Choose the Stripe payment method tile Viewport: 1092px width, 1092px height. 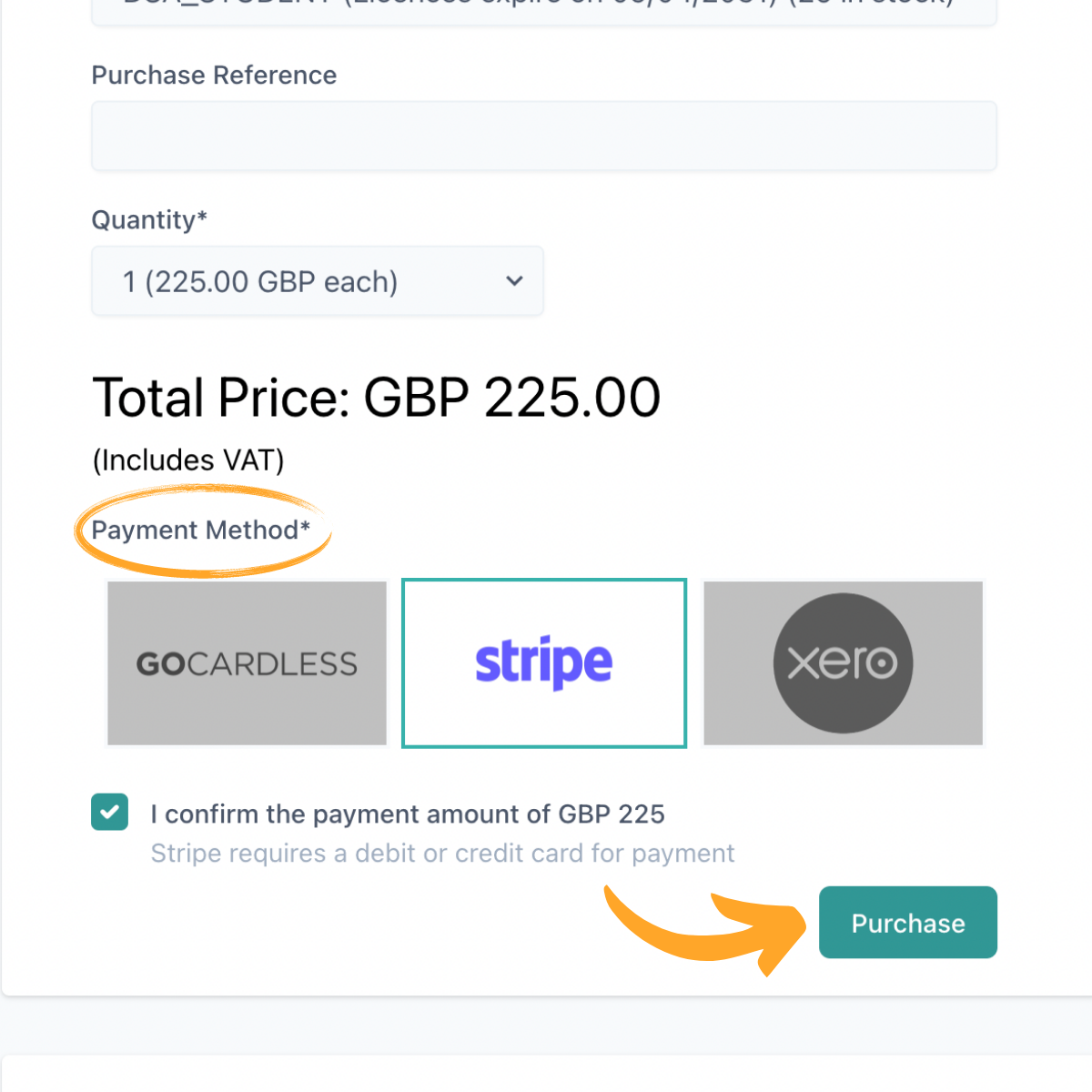point(544,663)
